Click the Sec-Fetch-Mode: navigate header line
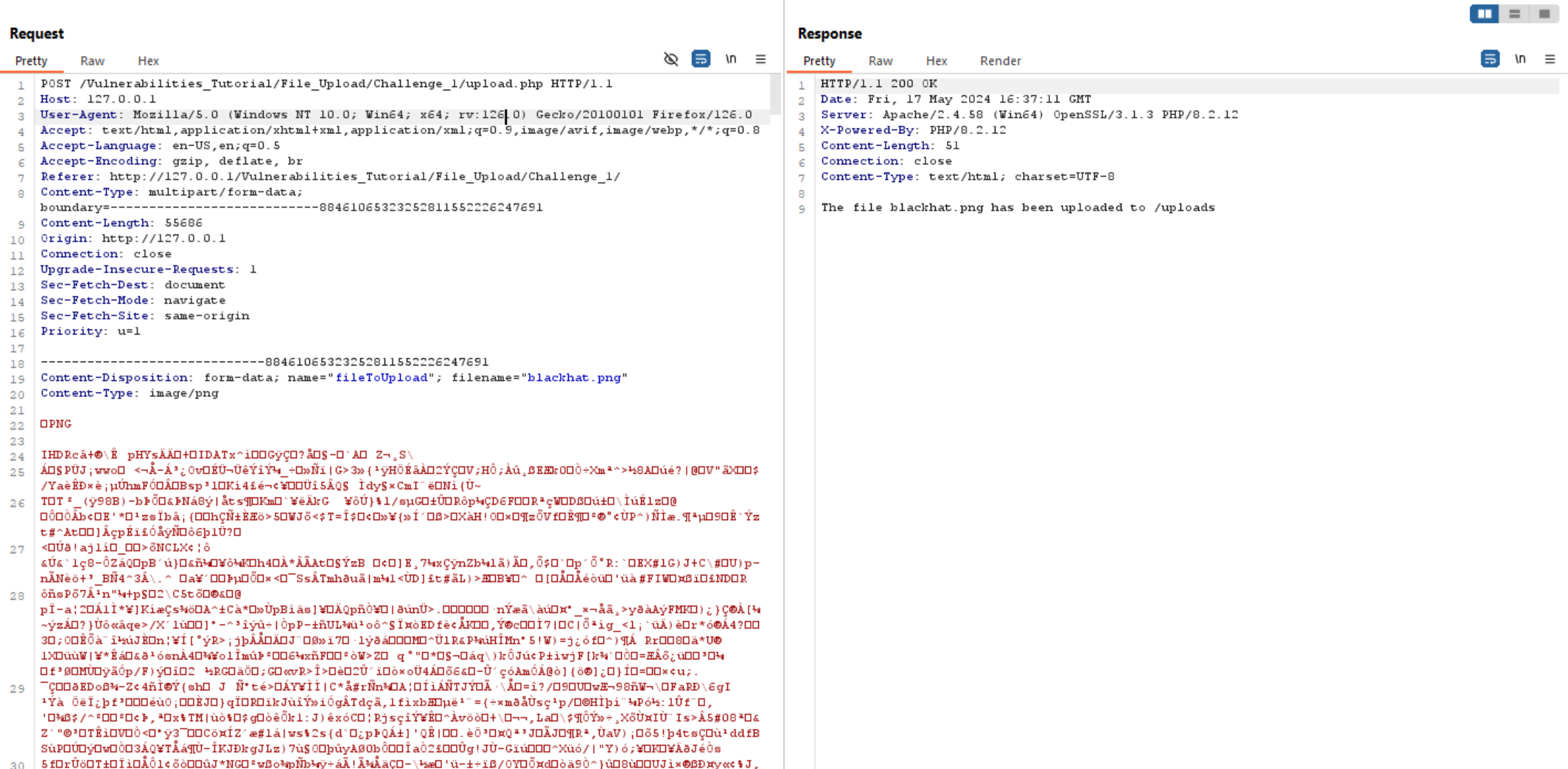This screenshot has width=1568, height=769. click(133, 301)
